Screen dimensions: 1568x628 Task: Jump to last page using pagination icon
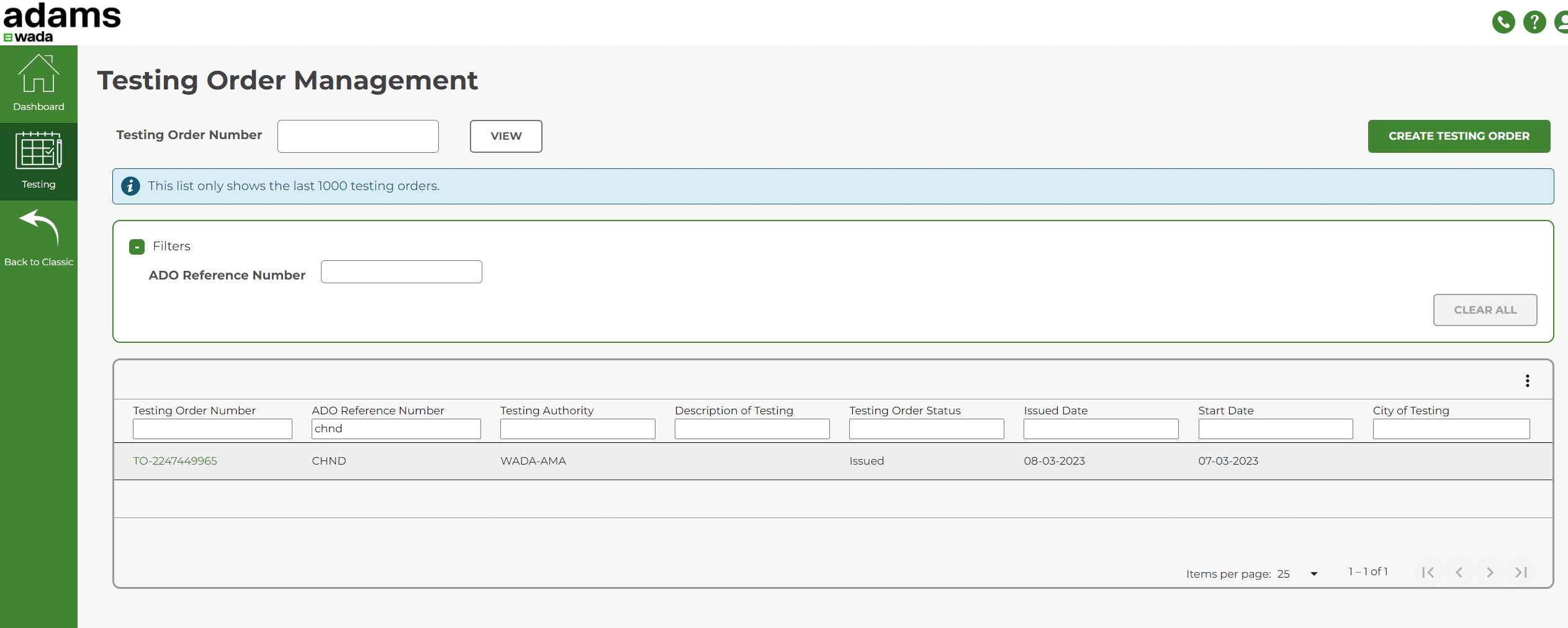point(1522,572)
